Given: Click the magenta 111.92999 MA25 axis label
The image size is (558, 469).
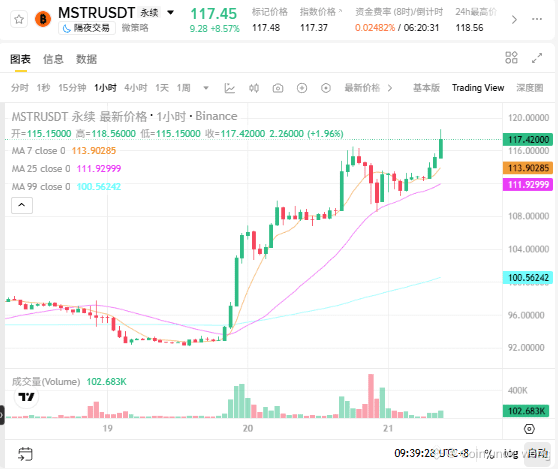Looking at the screenshot, I should click(x=528, y=185).
